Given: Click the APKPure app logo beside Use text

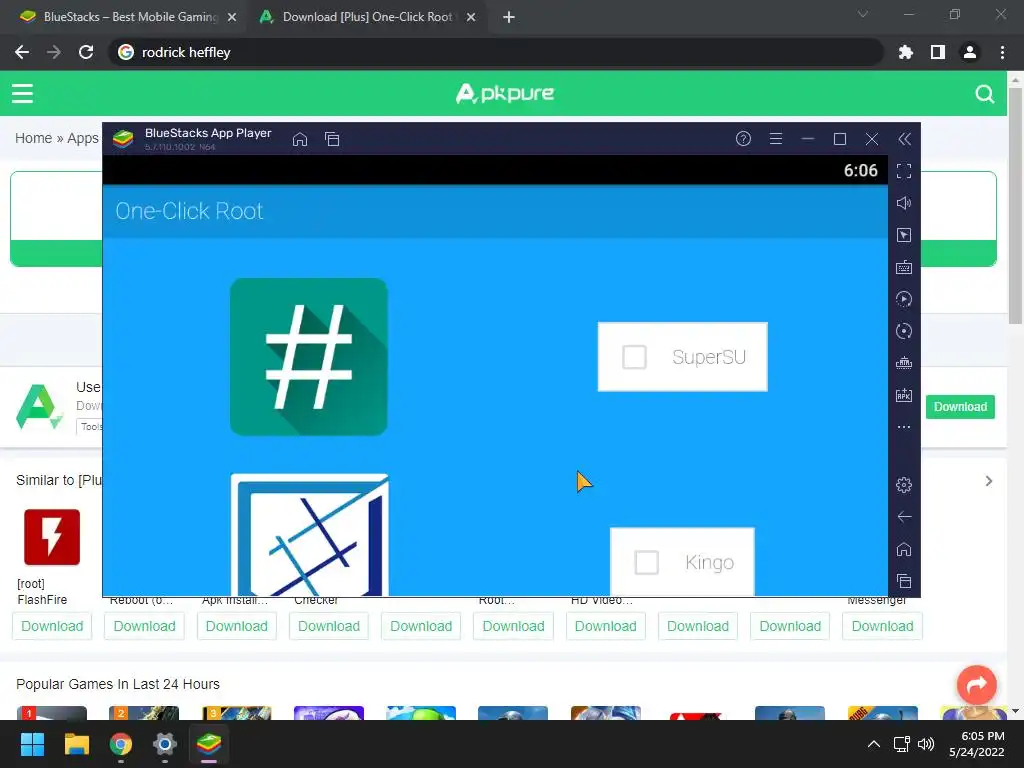Looking at the screenshot, I should (39, 407).
